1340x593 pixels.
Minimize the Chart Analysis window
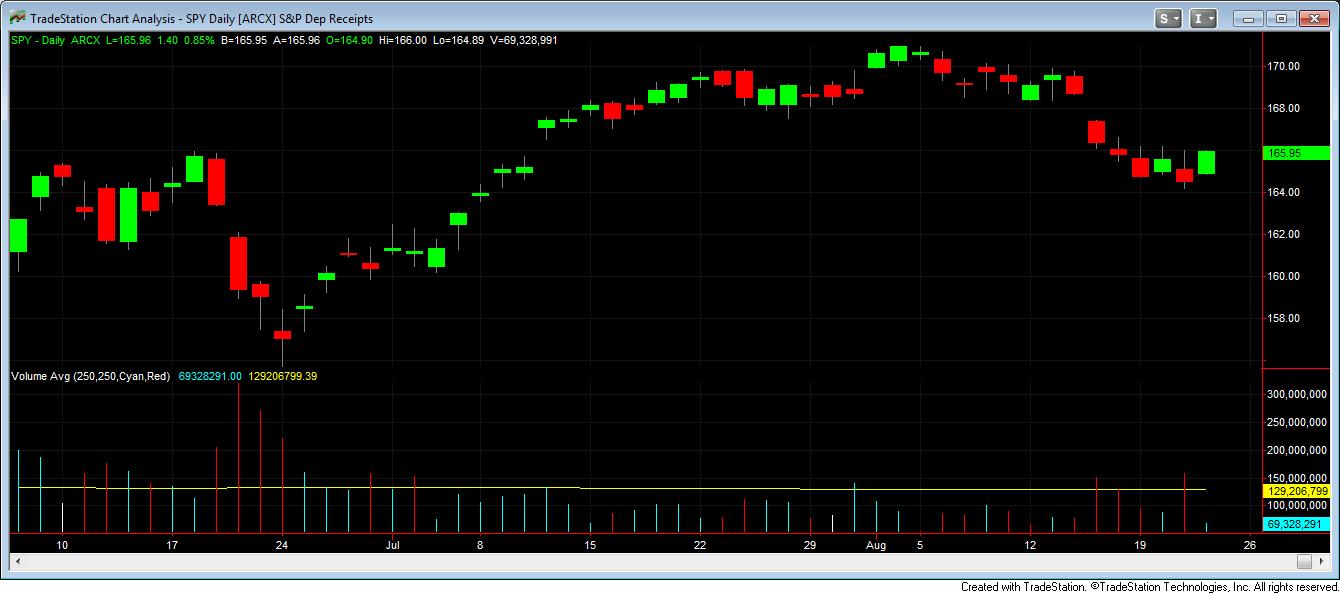pos(1248,18)
